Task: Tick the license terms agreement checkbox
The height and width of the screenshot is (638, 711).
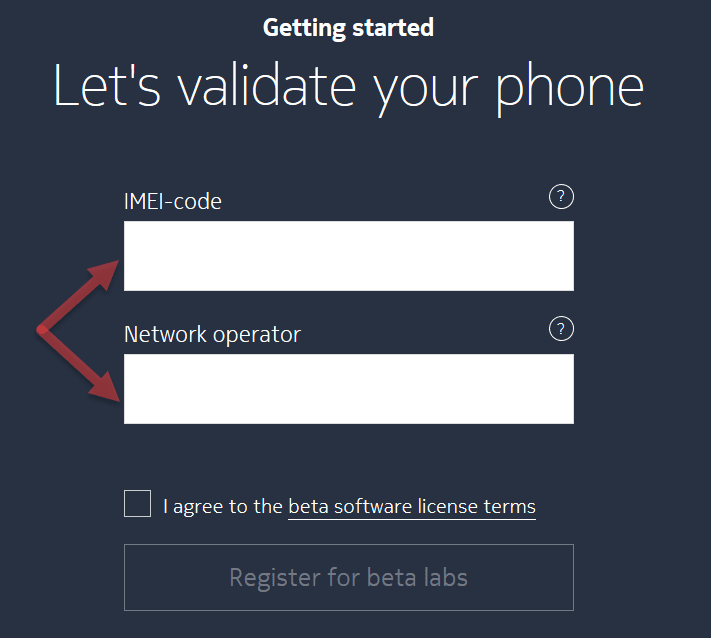Action: point(137,504)
